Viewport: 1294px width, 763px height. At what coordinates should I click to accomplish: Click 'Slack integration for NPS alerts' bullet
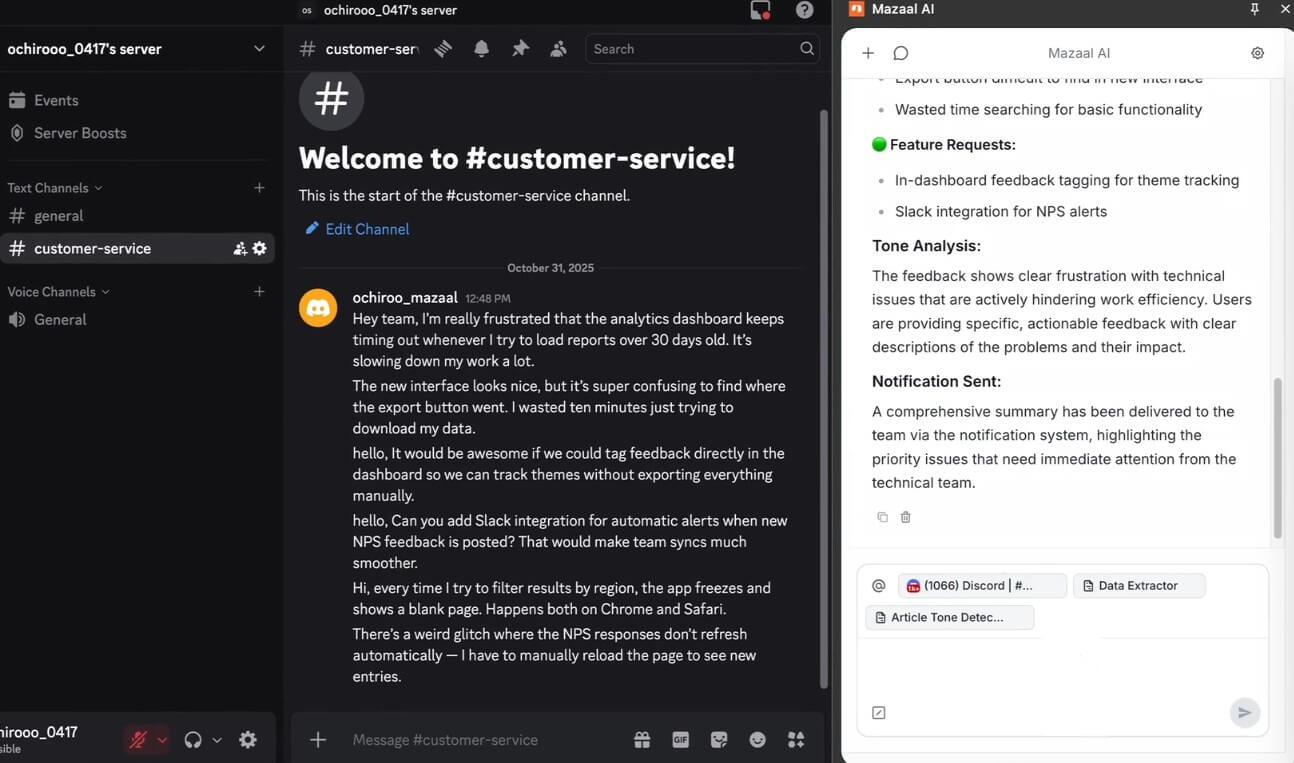[x=1001, y=212]
